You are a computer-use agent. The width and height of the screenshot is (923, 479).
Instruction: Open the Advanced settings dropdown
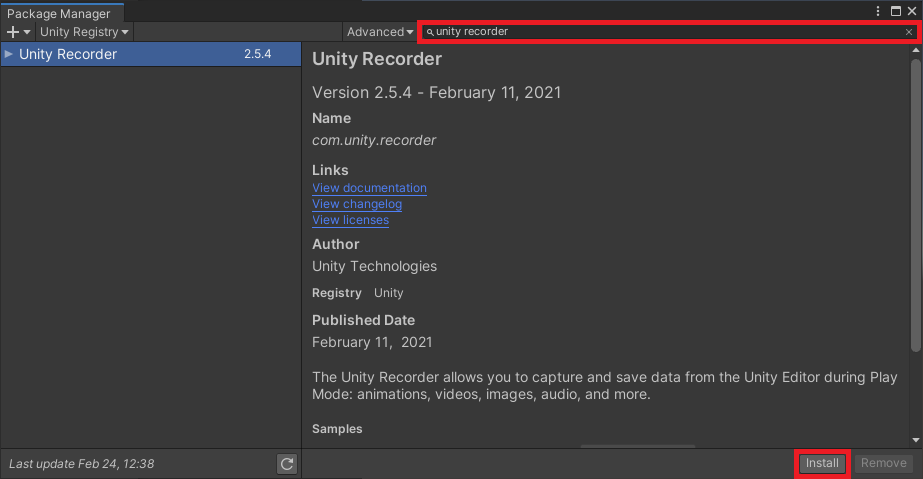tap(380, 32)
